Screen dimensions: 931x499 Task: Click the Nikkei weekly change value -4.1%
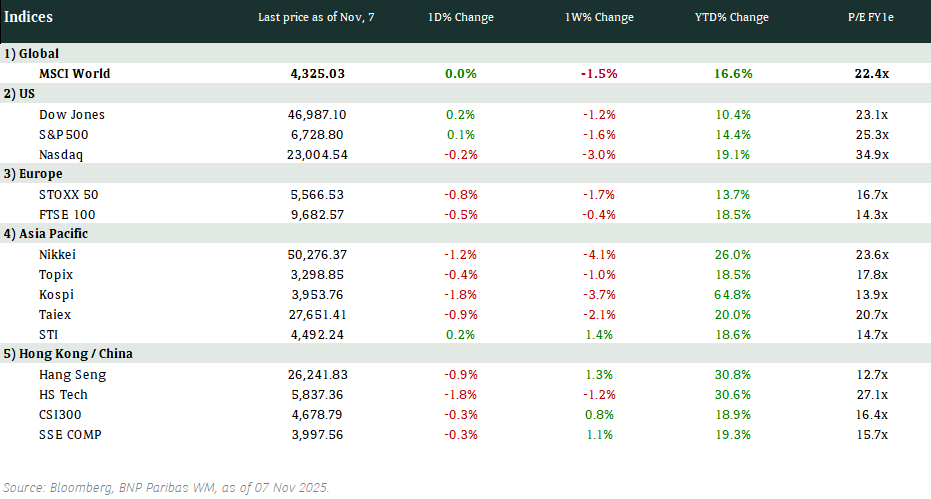tap(600, 254)
